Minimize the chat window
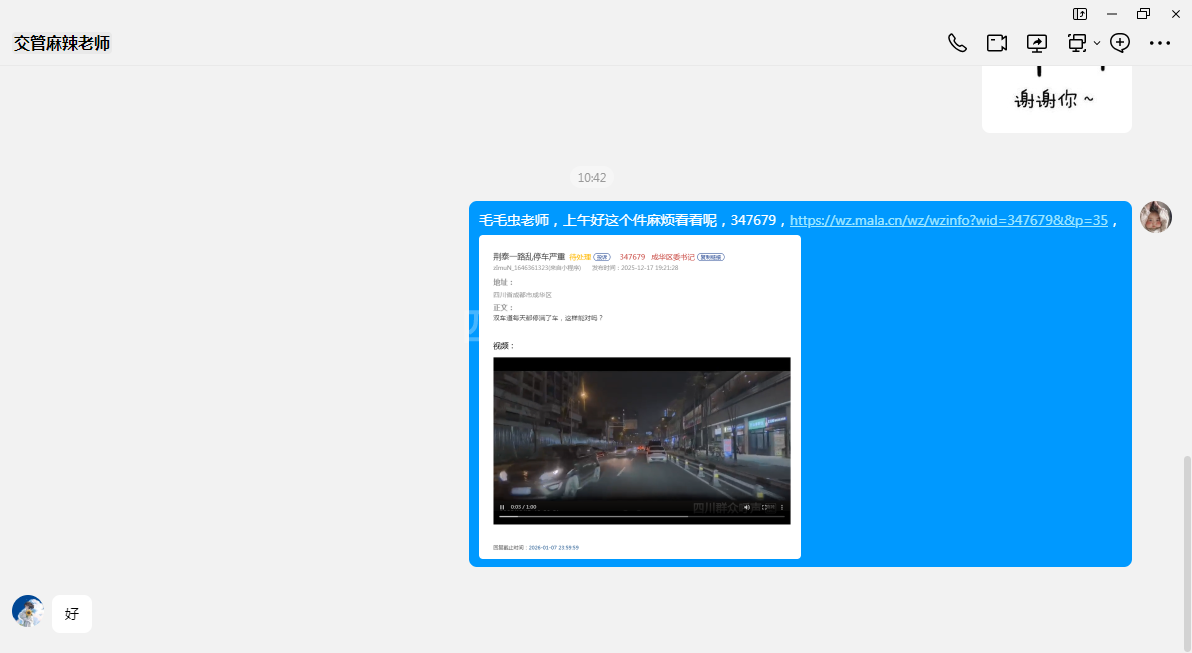Viewport: 1192px width, 653px height. (1112, 14)
